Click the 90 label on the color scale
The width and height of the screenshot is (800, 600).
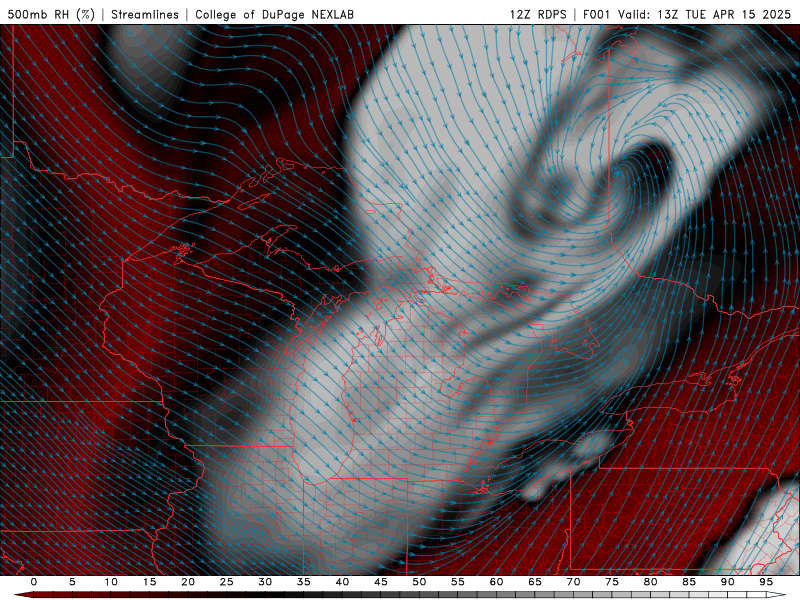click(728, 582)
